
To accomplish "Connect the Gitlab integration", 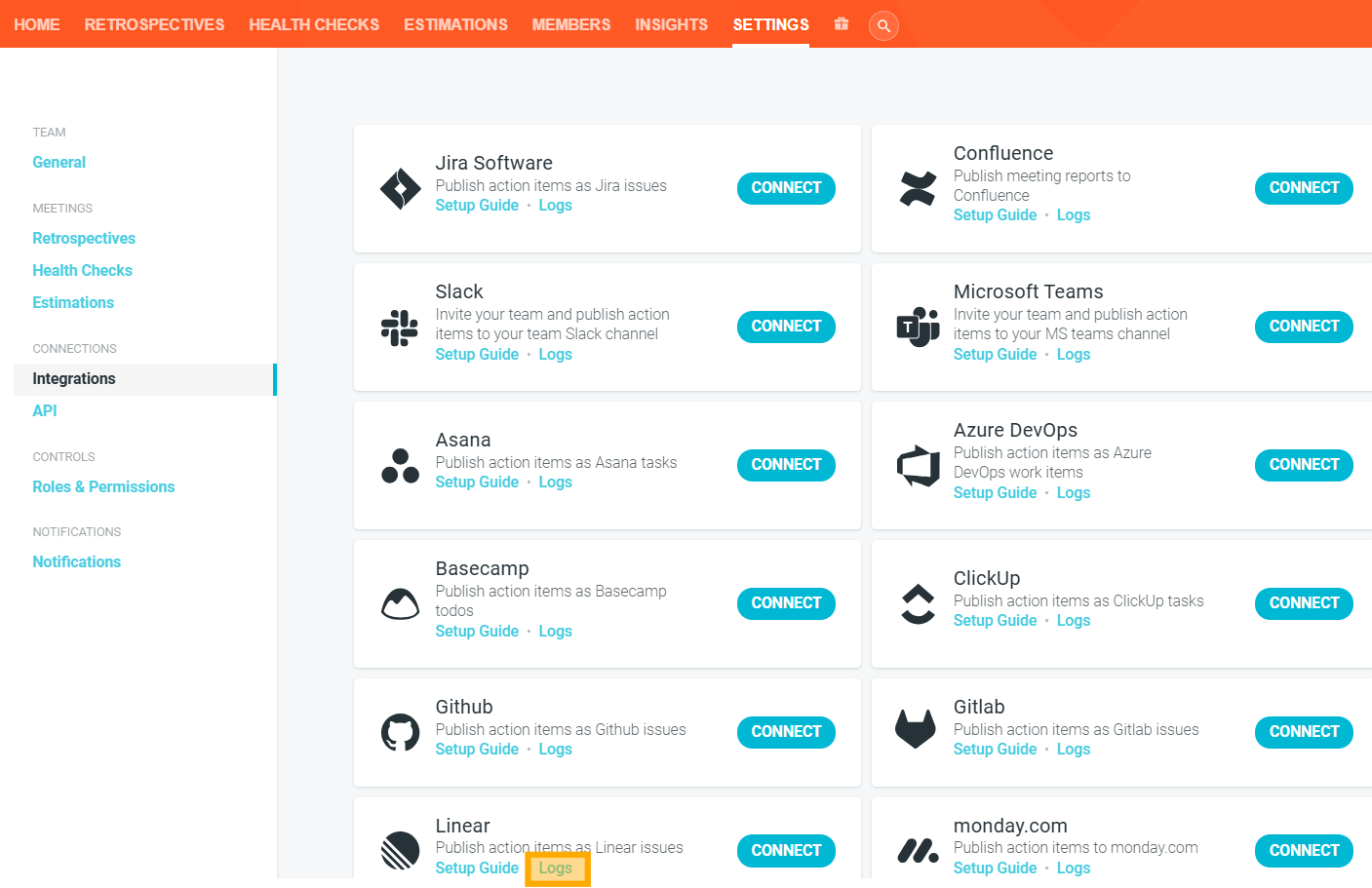I will pos(1304,732).
